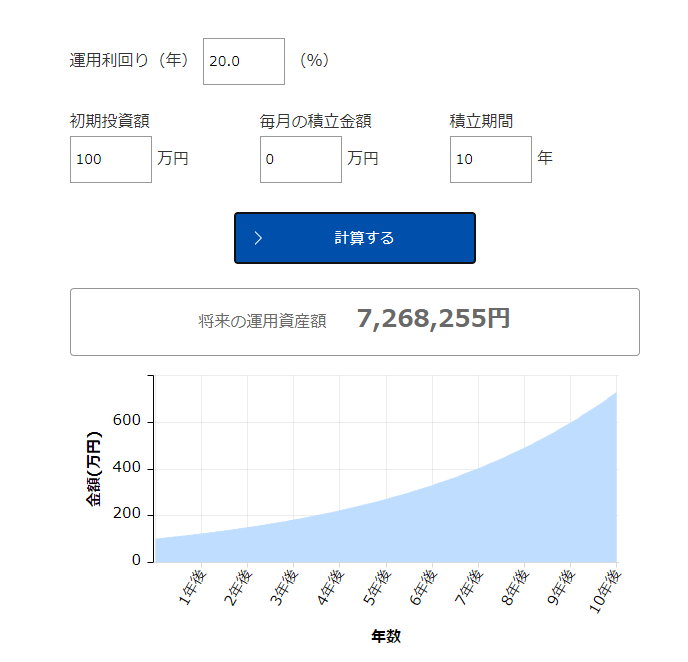Image resolution: width=688 pixels, height=662 pixels.
Task: Click the 7年後 x-axis label
Action: tap(467, 587)
